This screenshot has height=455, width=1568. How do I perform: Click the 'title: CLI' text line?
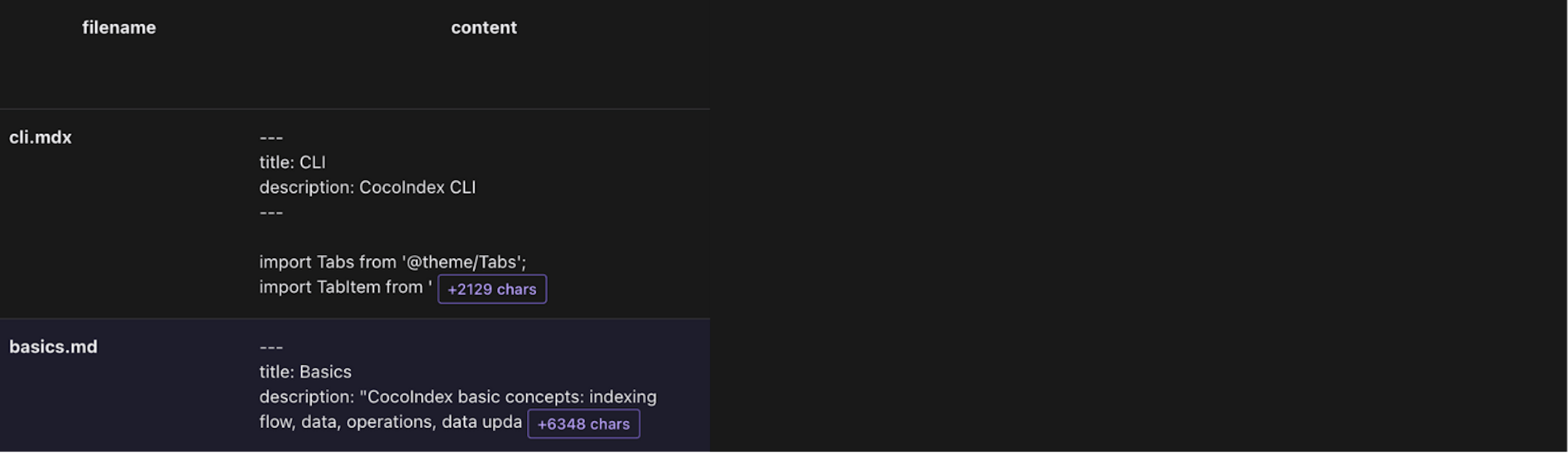[x=292, y=162]
